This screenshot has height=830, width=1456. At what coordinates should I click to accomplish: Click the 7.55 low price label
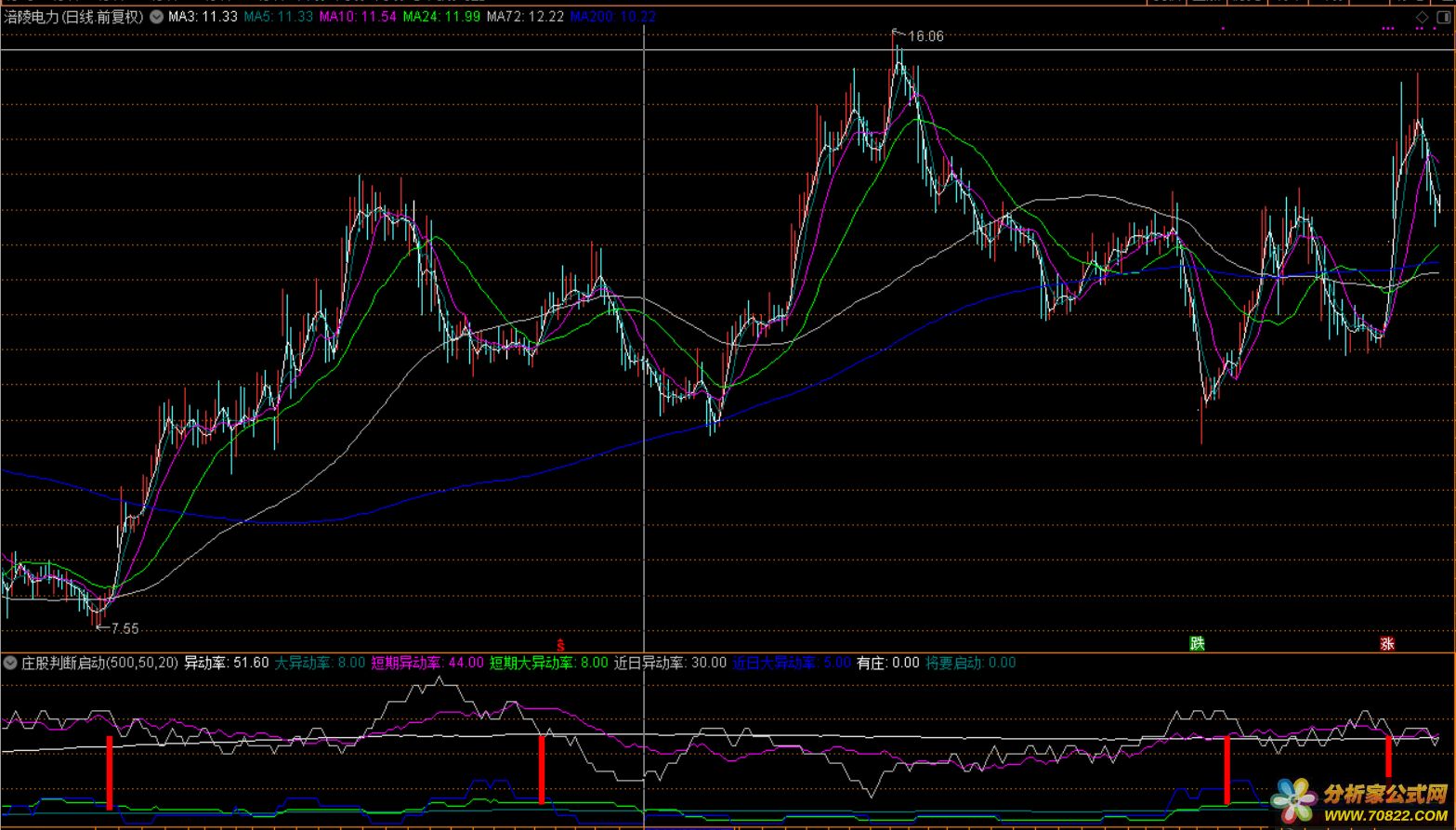tap(124, 628)
